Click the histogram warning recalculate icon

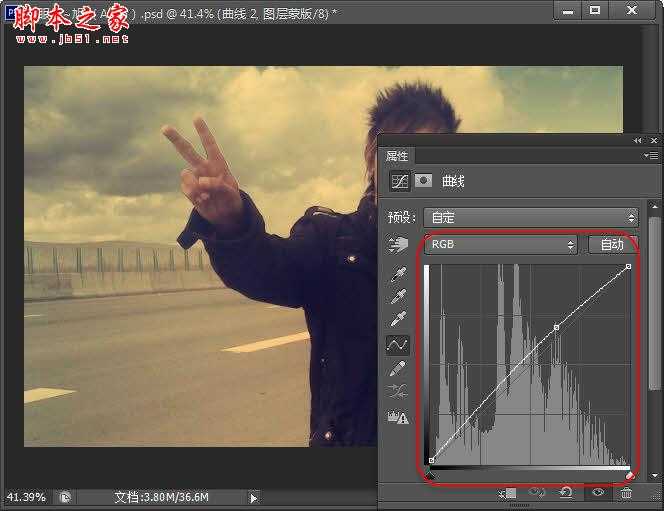(x=398, y=417)
